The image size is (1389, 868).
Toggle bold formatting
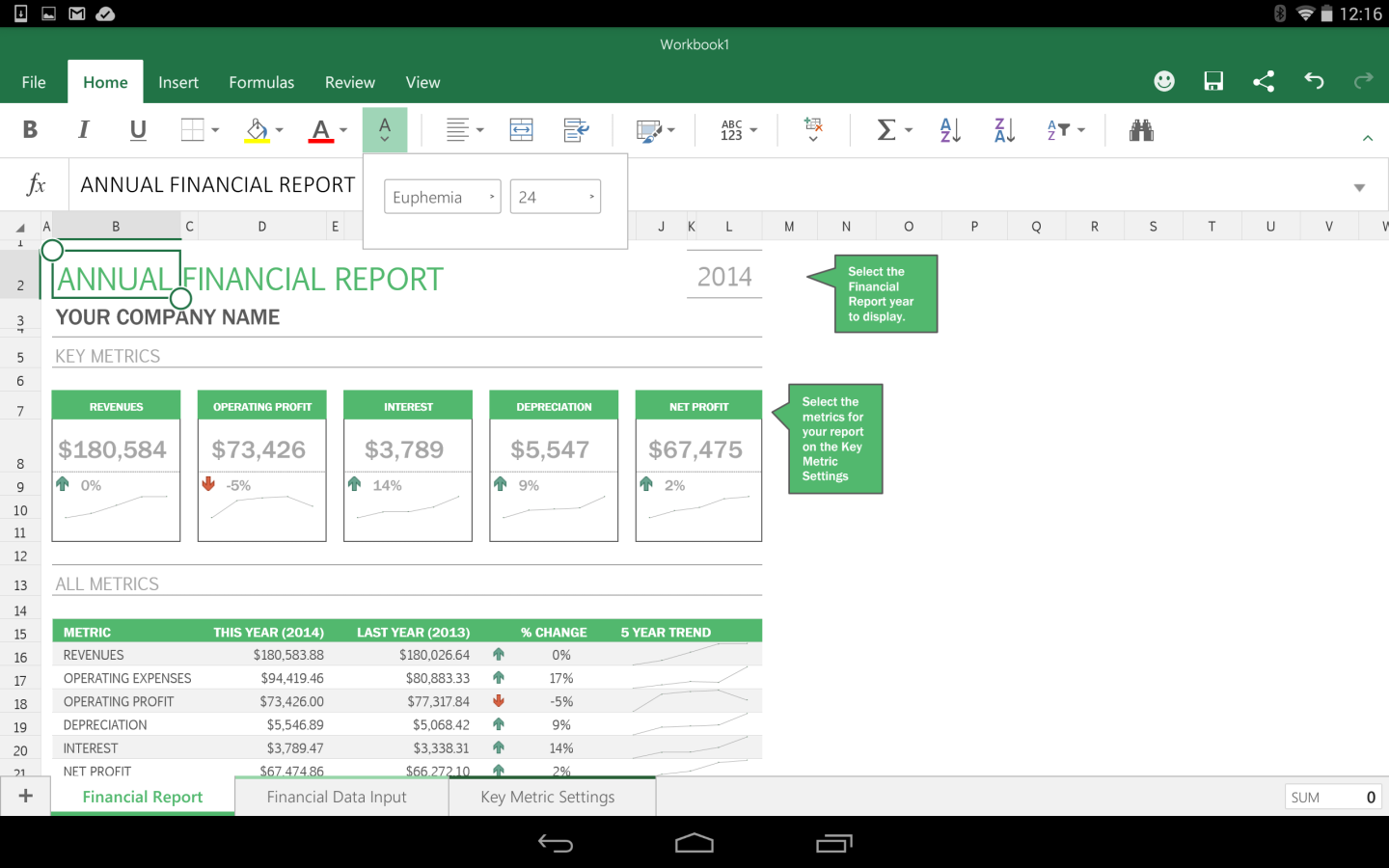coord(30,128)
